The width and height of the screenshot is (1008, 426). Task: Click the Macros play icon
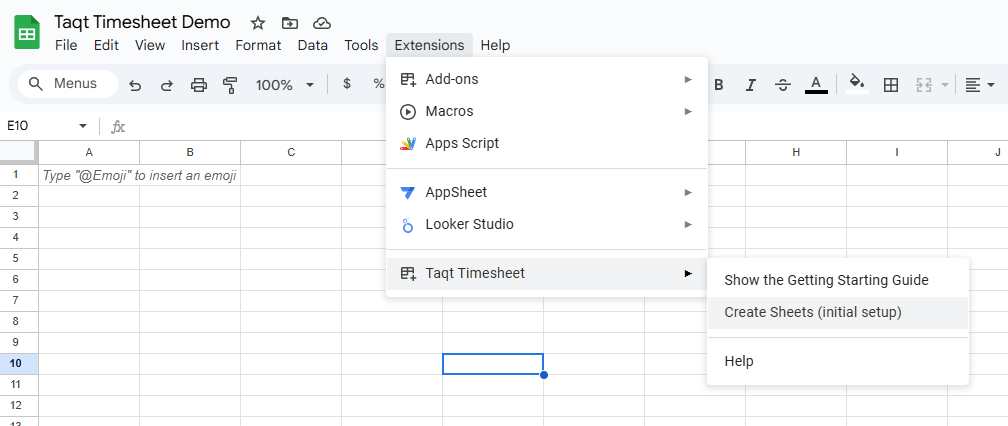click(408, 111)
